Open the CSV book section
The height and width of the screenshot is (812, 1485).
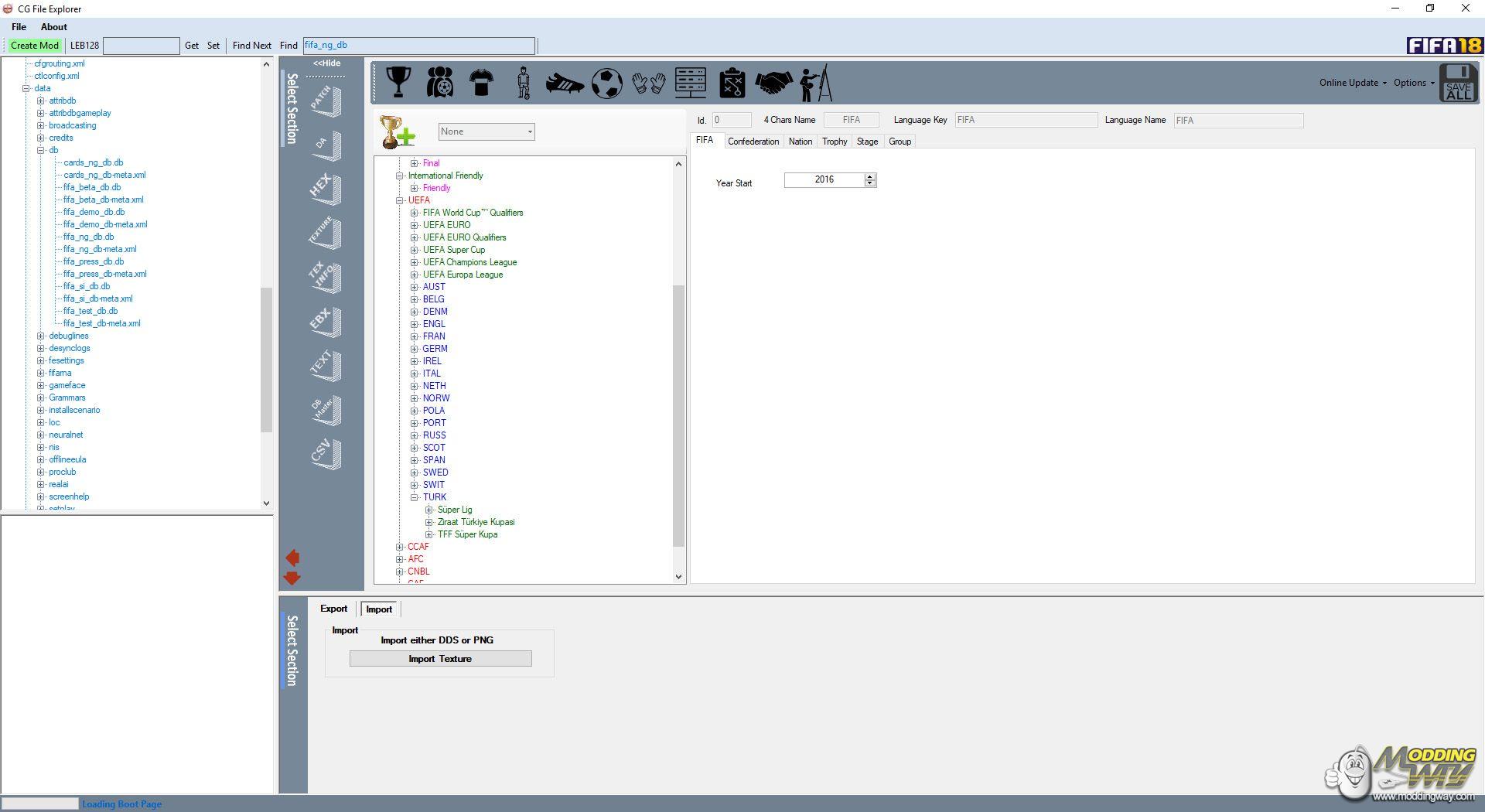coord(326,454)
